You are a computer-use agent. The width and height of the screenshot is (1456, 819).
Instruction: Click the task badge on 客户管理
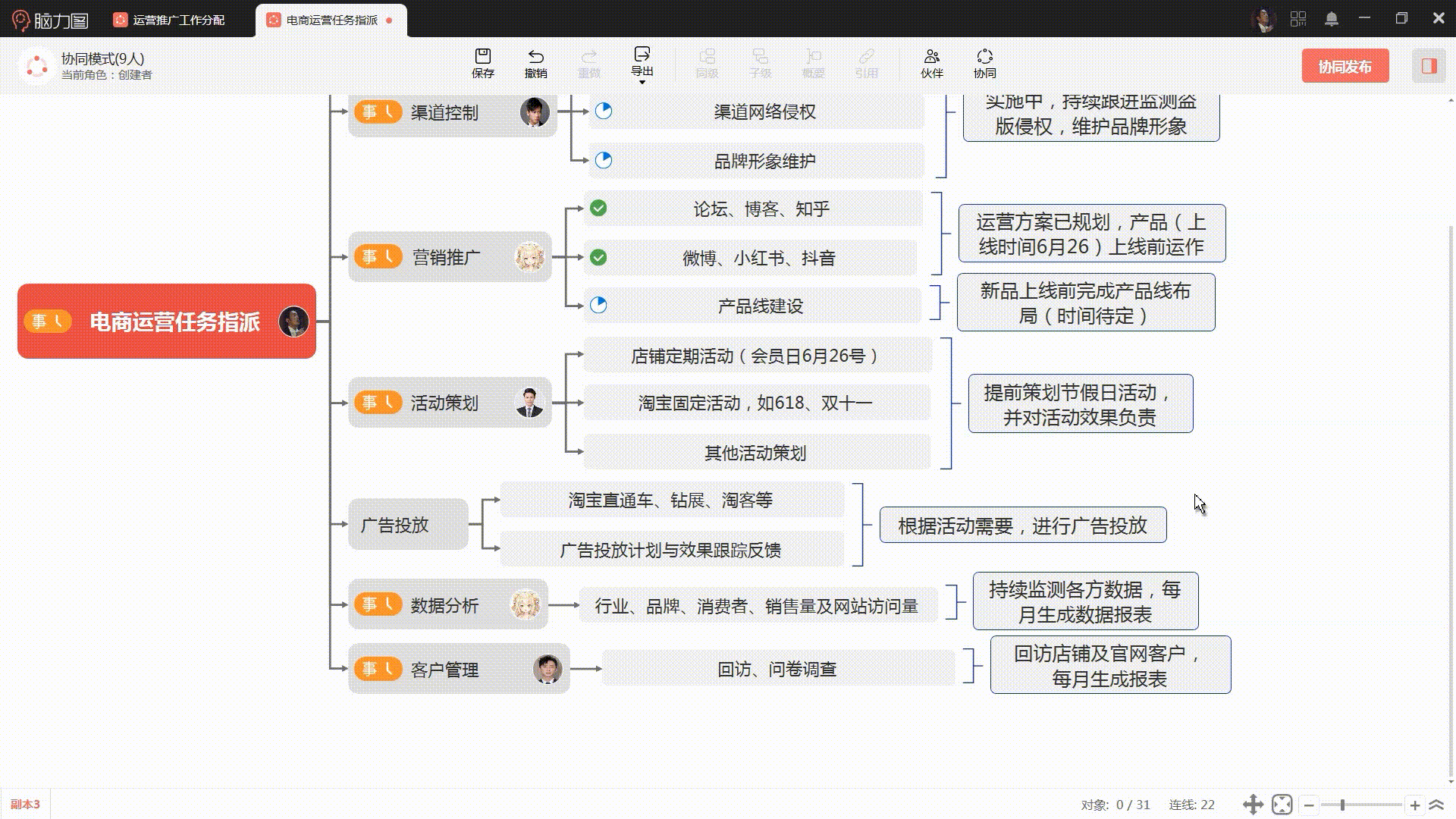coord(378,669)
